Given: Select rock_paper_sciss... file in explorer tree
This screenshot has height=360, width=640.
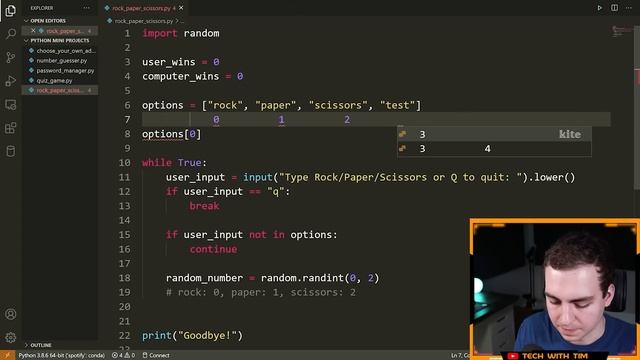Looking at the screenshot, I should click(x=60, y=90).
